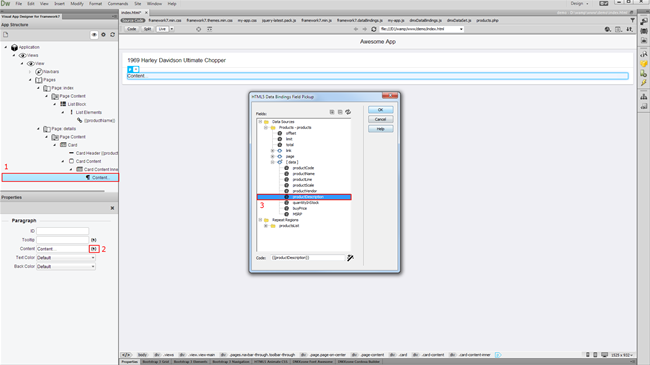
Task: Open the Modify menu
Action: [x=77, y=4]
